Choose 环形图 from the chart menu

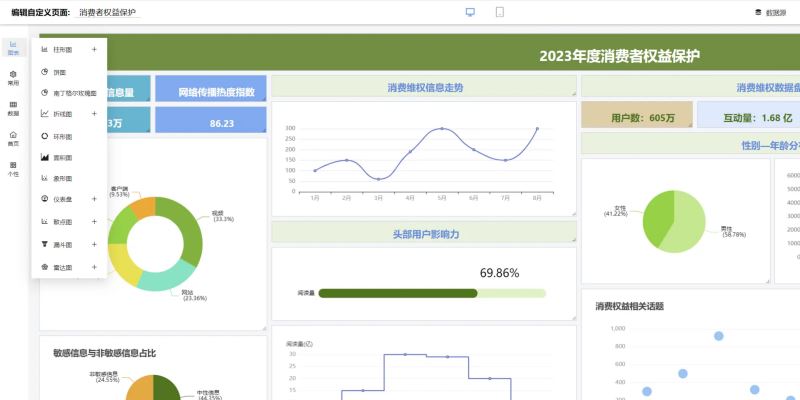63,137
